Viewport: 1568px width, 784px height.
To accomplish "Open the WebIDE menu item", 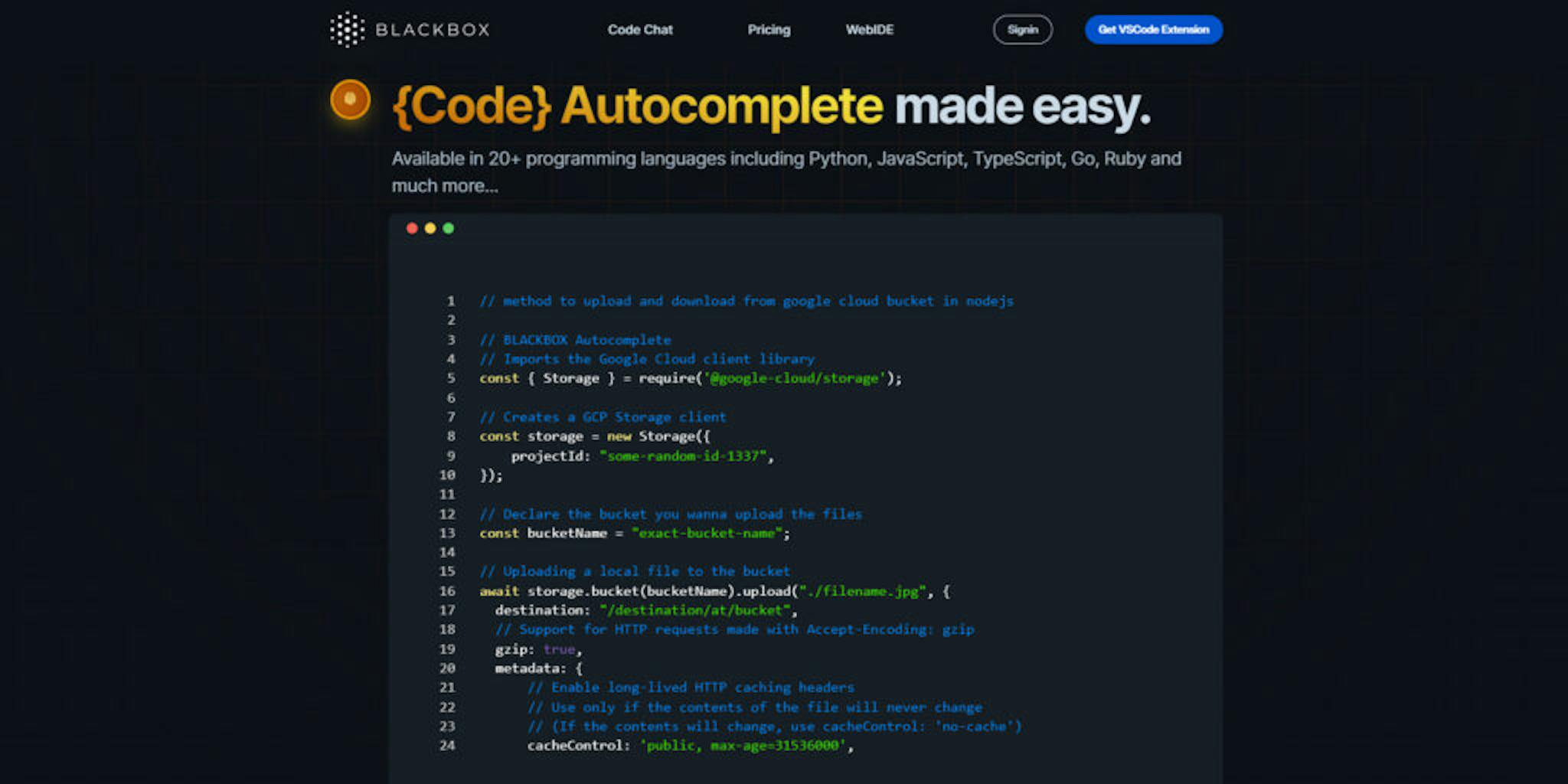I will (869, 30).
